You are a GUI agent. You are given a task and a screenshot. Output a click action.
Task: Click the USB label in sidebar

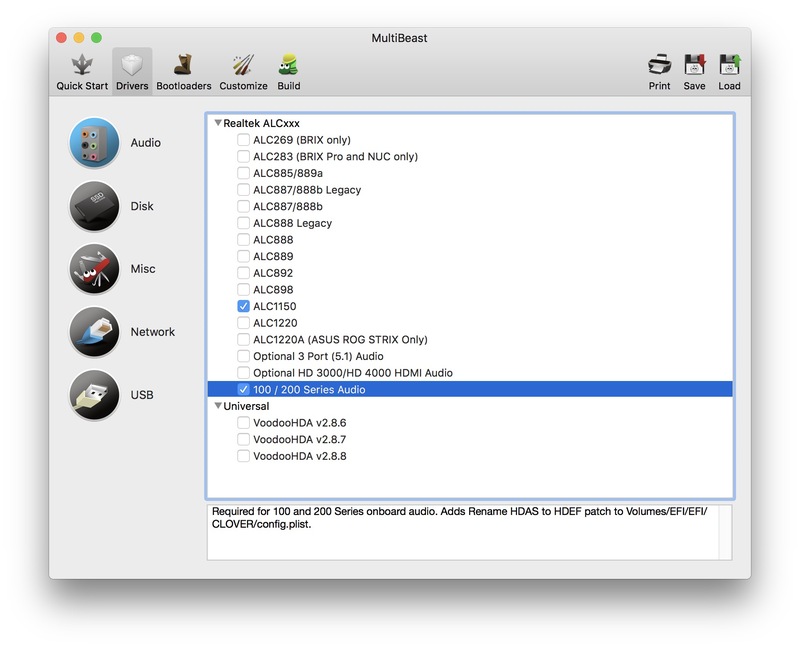pos(142,395)
